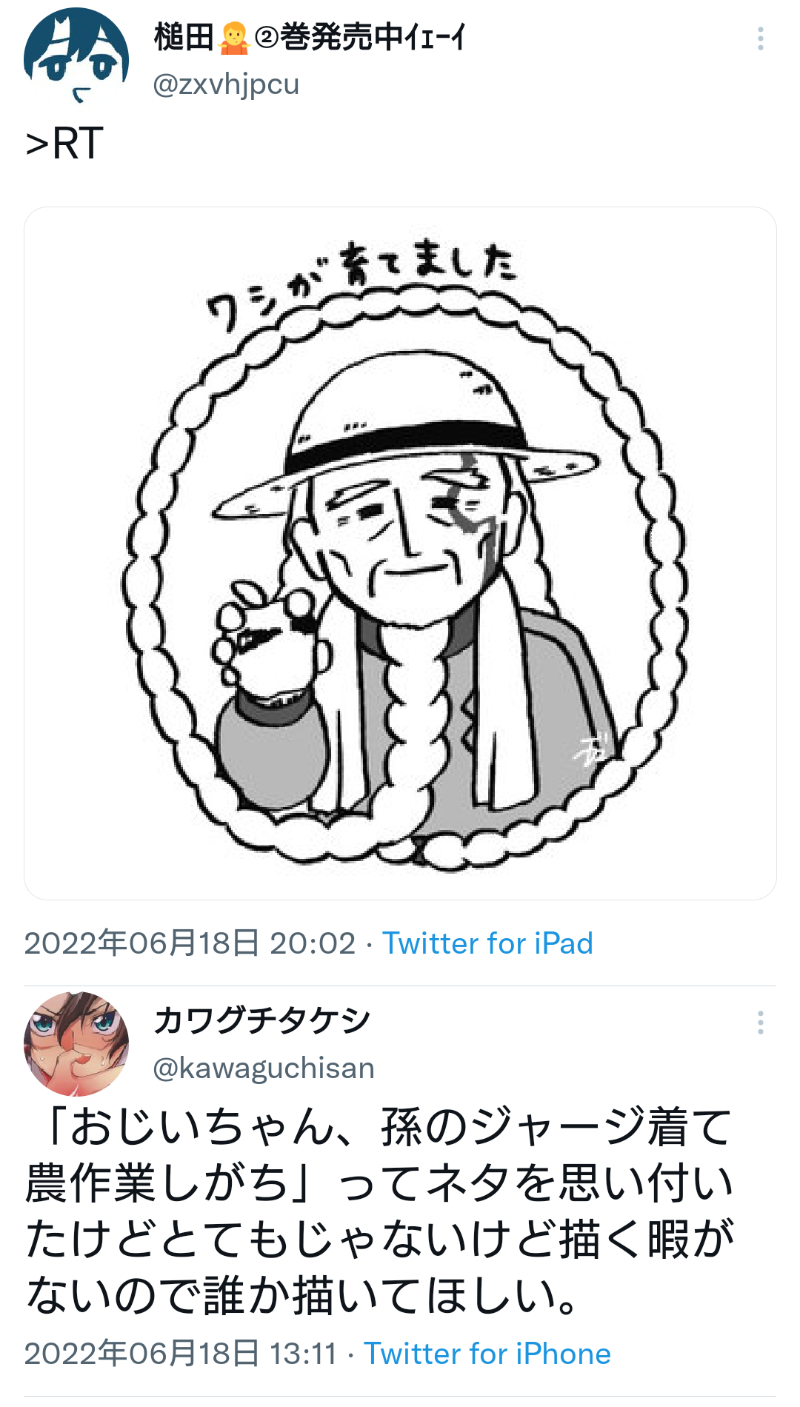Click the Twitter for iPad source link

pos(488,943)
